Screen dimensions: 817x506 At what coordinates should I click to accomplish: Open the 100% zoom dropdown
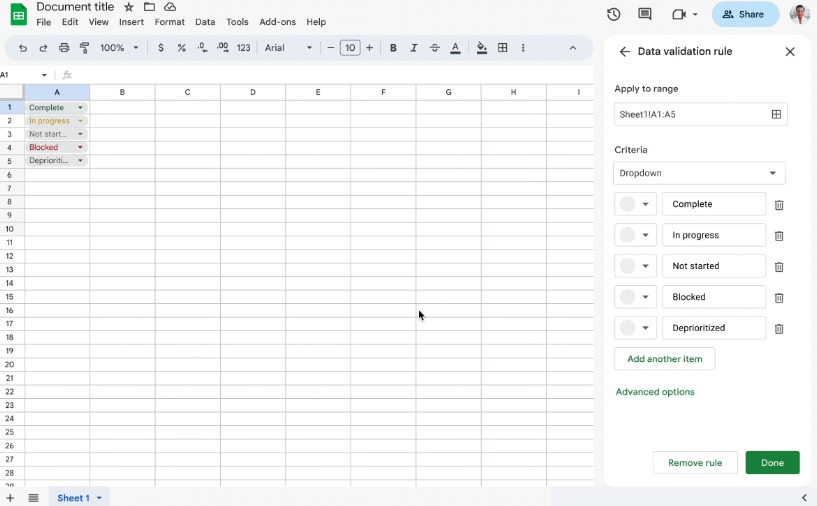pos(119,48)
